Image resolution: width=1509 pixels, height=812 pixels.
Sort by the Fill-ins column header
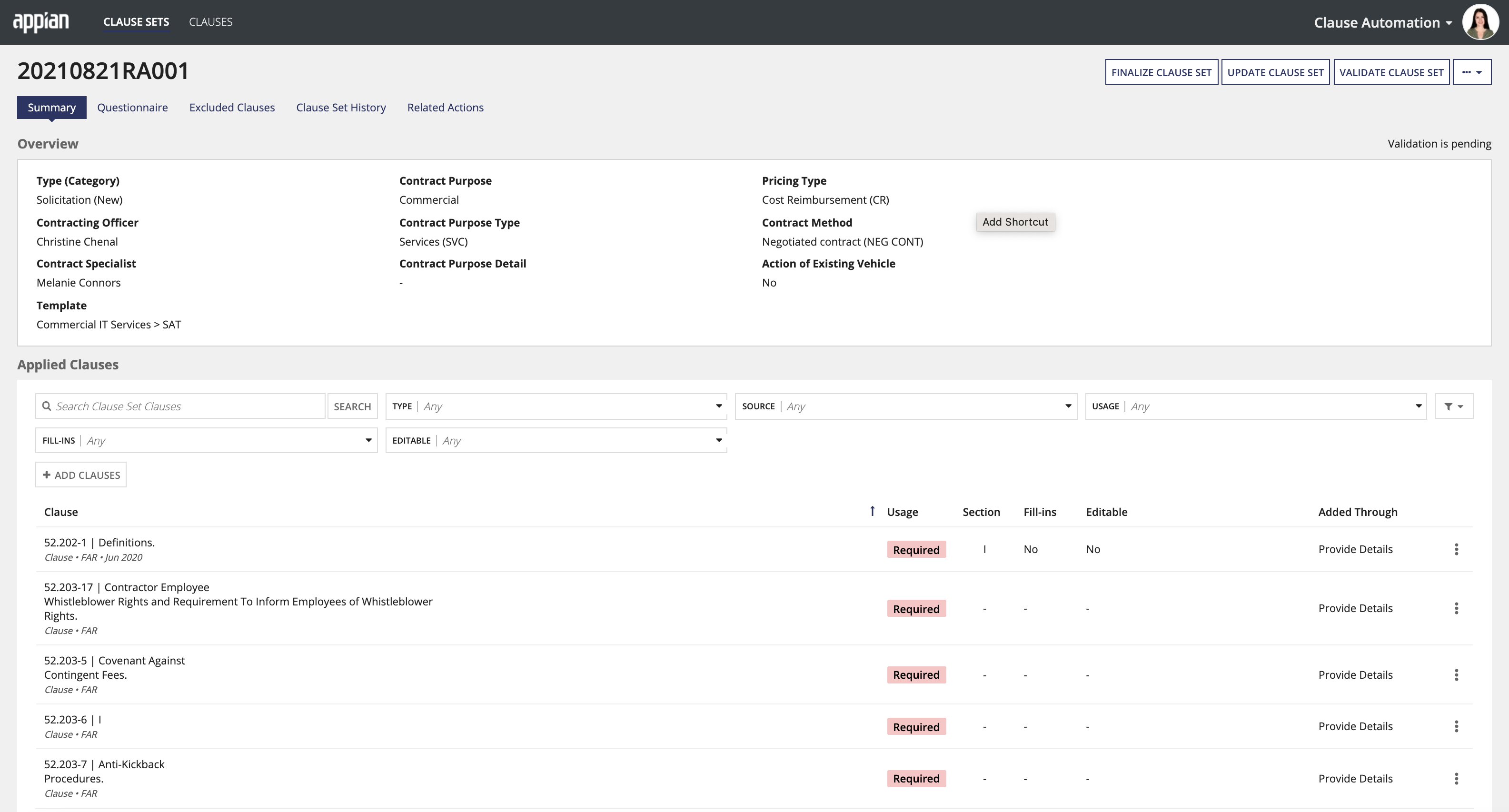tap(1040, 512)
